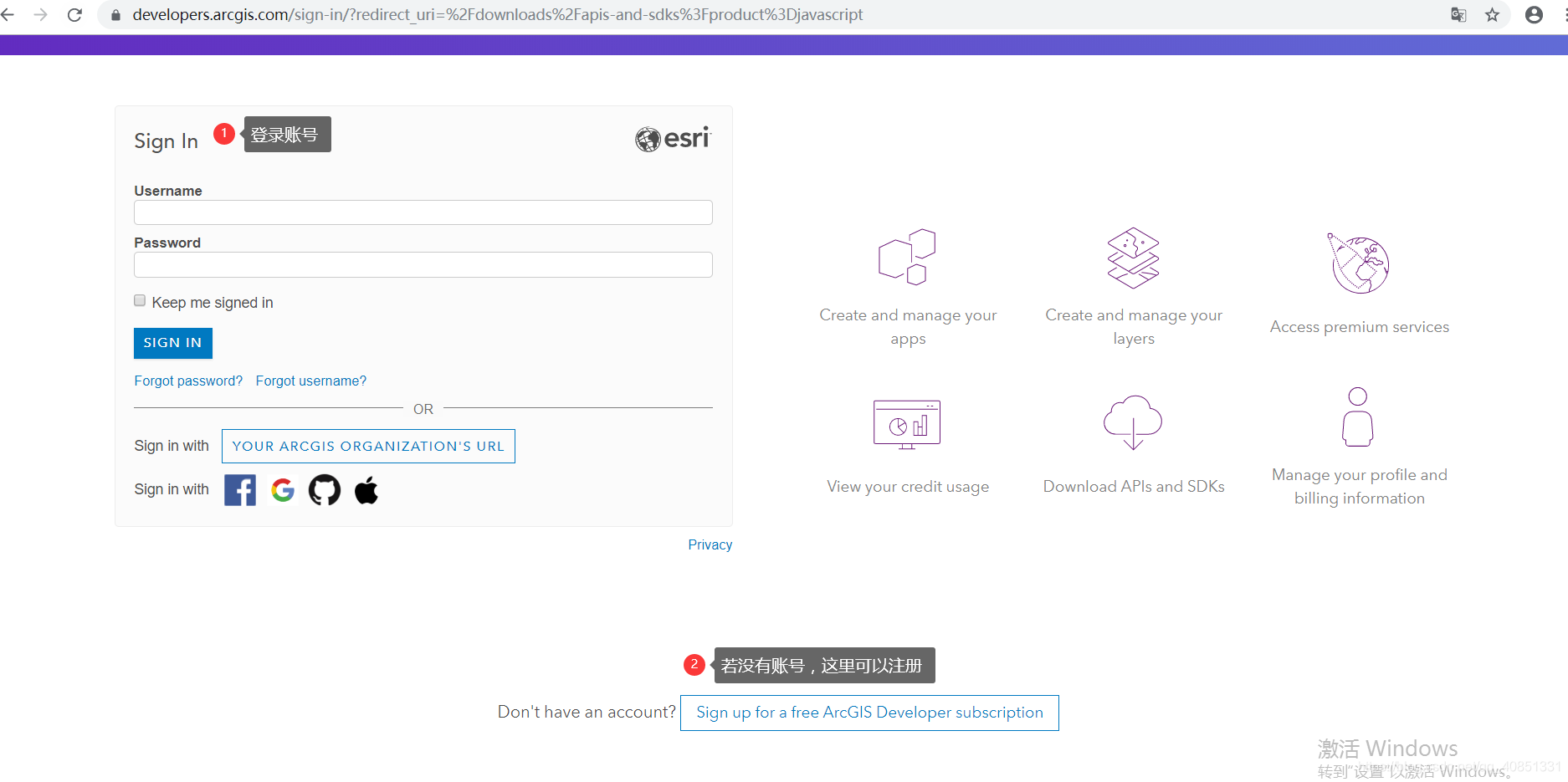1568x782 pixels.
Task: Click the browser back arrow
Action: click(8, 15)
